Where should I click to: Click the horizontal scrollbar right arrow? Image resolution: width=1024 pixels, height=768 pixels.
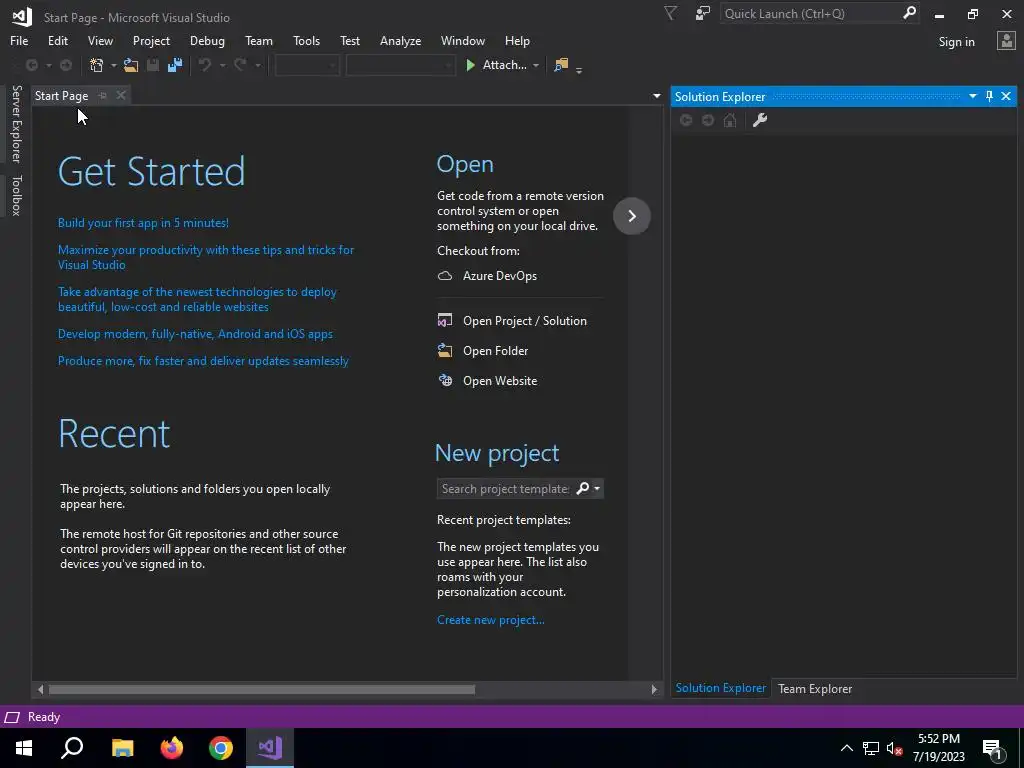(x=654, y=689)
